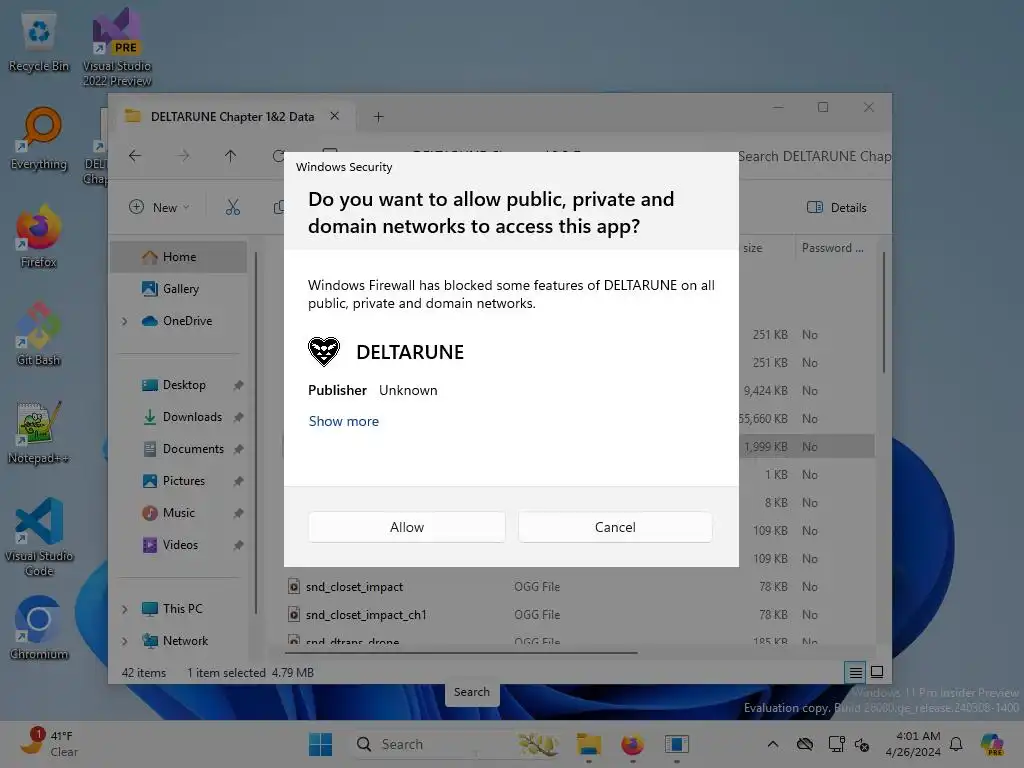Open the Show more link
Viewport: 1024px width, 768px height.
(344, 421)
